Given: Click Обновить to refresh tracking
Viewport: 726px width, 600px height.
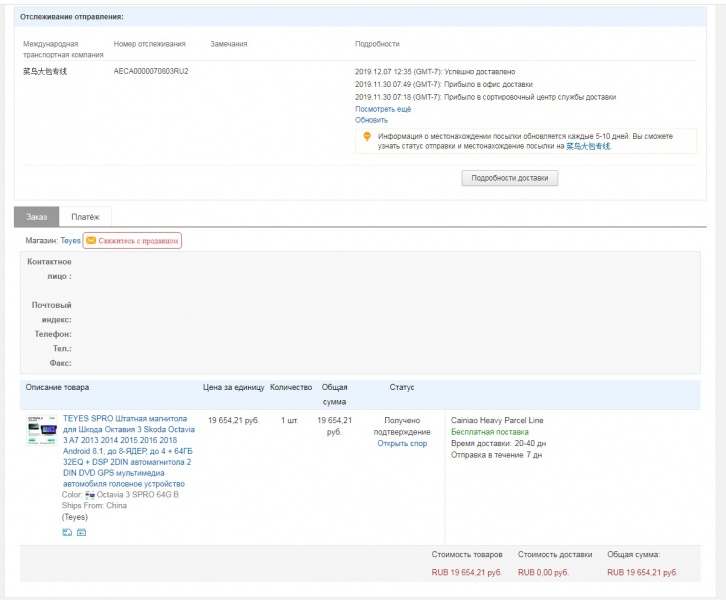Looking at the screenshot, I should (371, 120).
